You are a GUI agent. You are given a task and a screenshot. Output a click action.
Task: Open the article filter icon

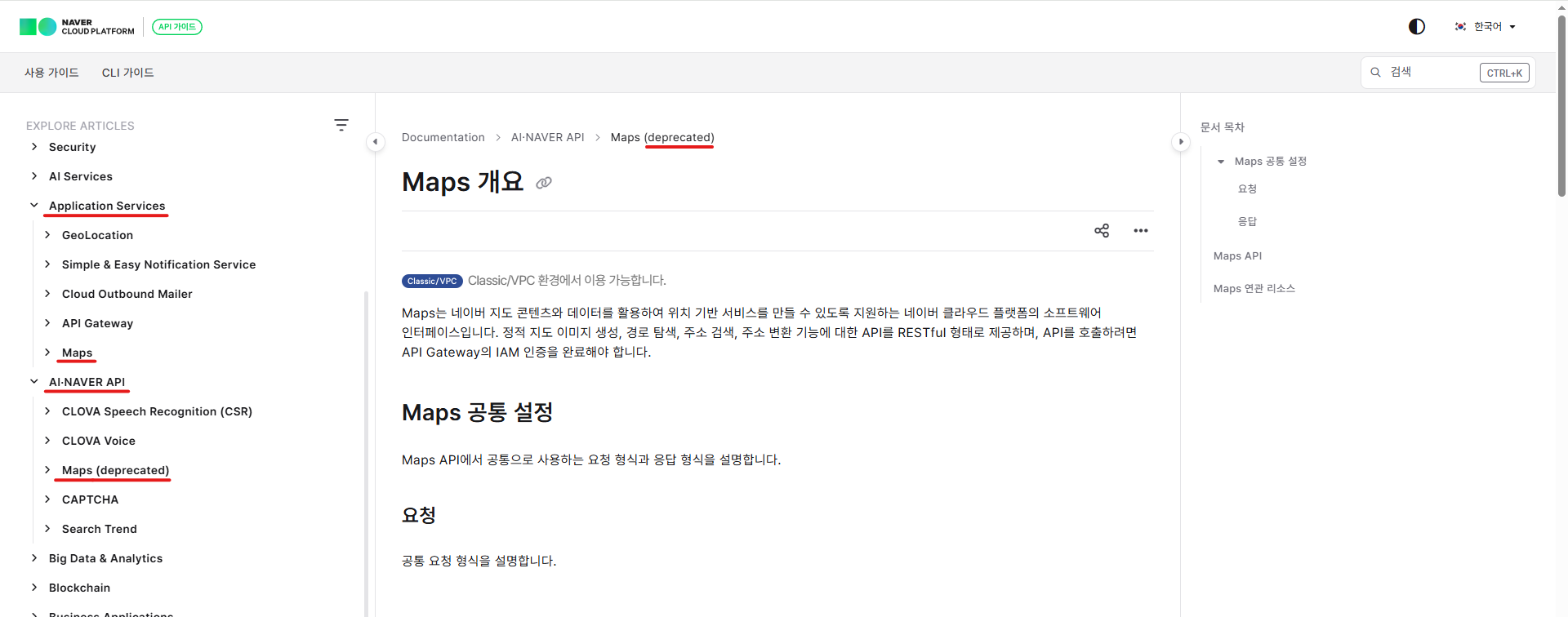coord(341,125)
